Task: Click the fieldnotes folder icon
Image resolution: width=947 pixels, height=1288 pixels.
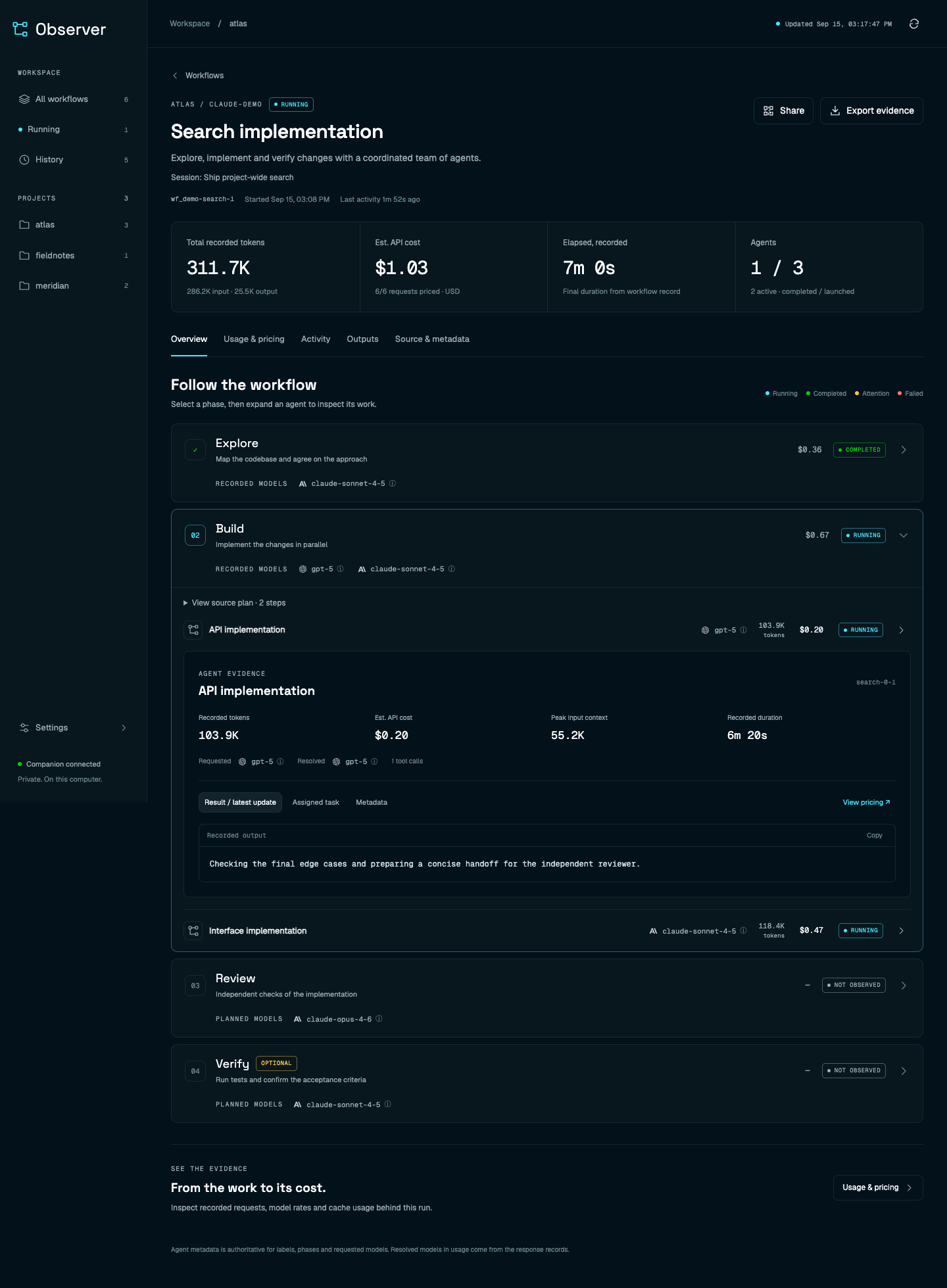Action: click(24, 256)
